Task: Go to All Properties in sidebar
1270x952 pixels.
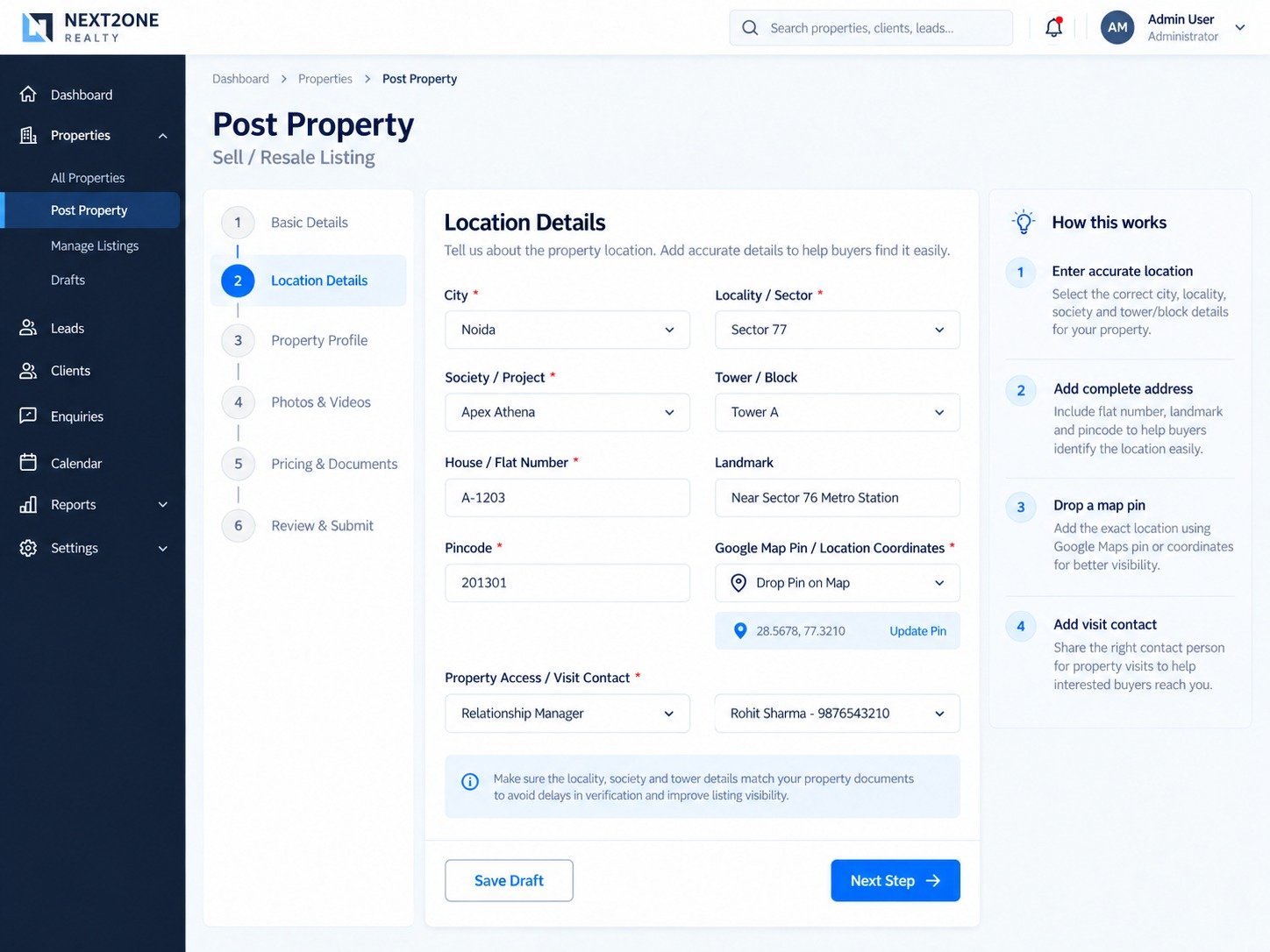Action: click(x=88, y=178)
